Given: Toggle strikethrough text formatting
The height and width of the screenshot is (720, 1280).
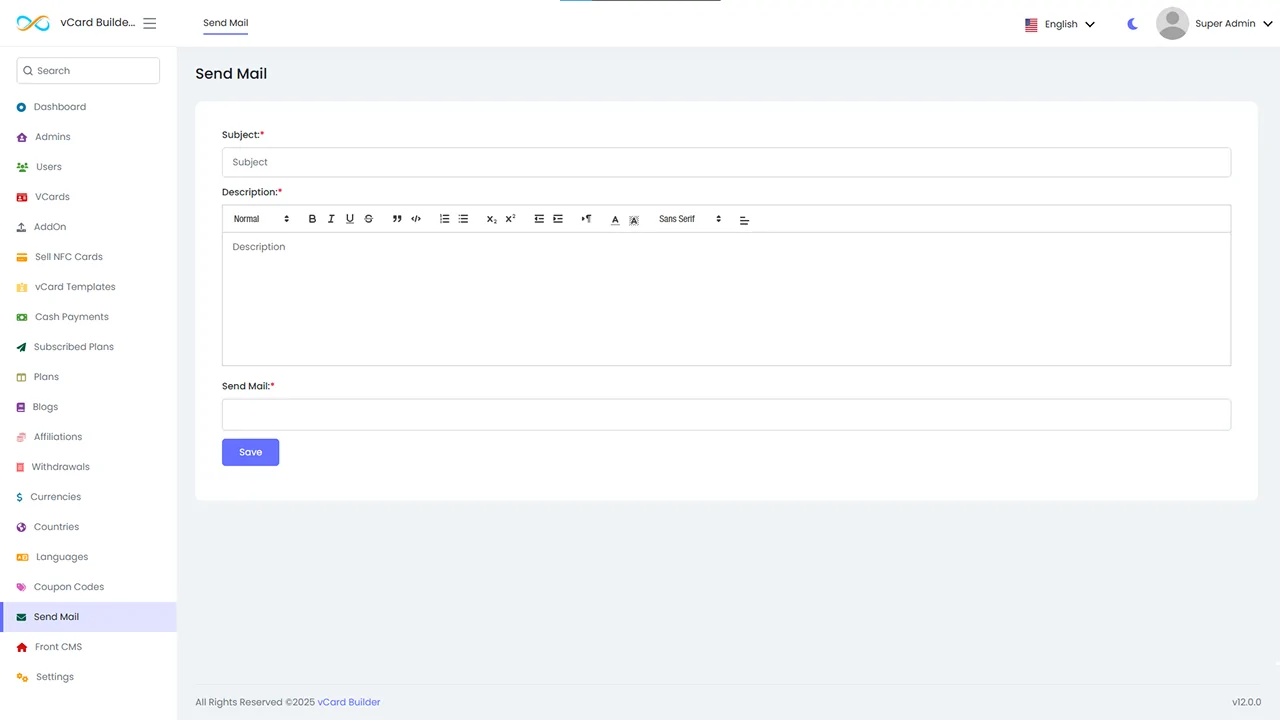Looking at the screenshot, I should (x=369, y=219).
